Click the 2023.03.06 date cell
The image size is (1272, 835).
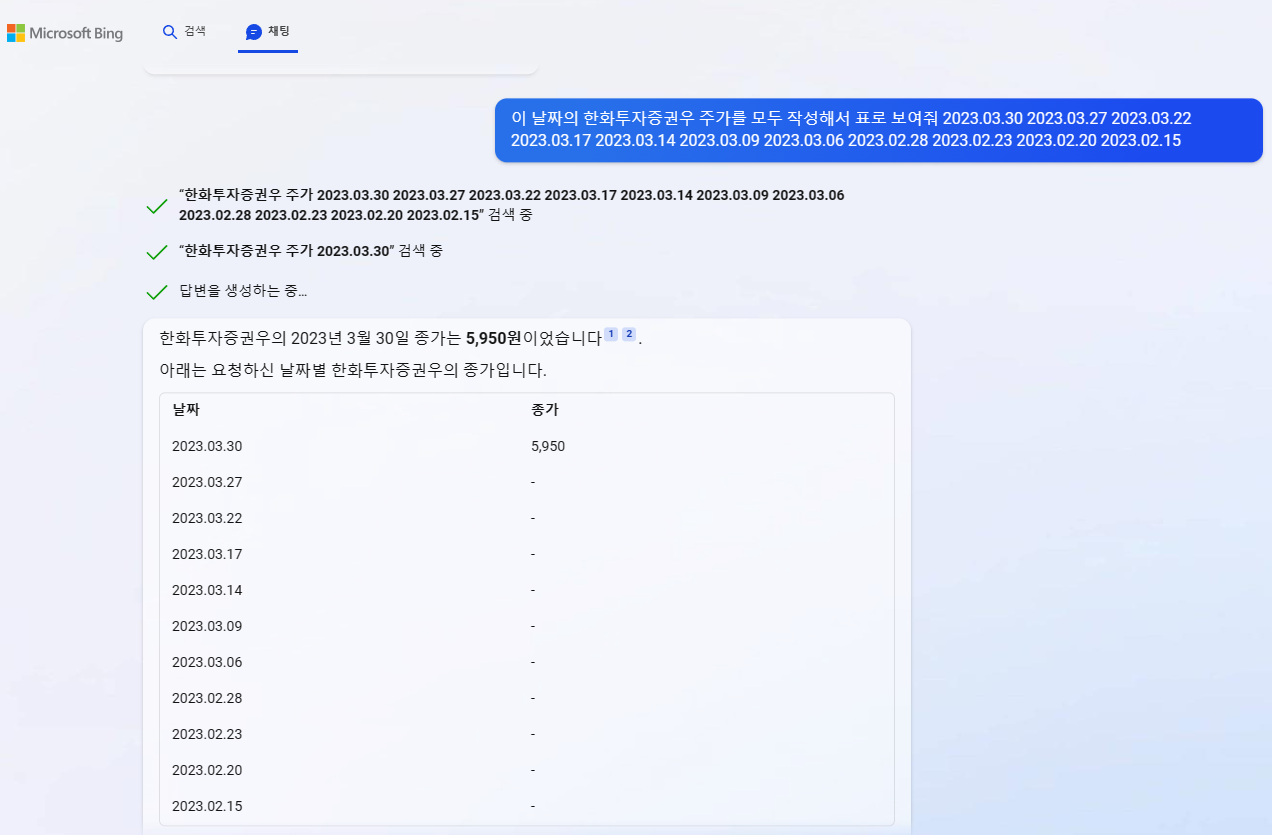pos(207,662)
